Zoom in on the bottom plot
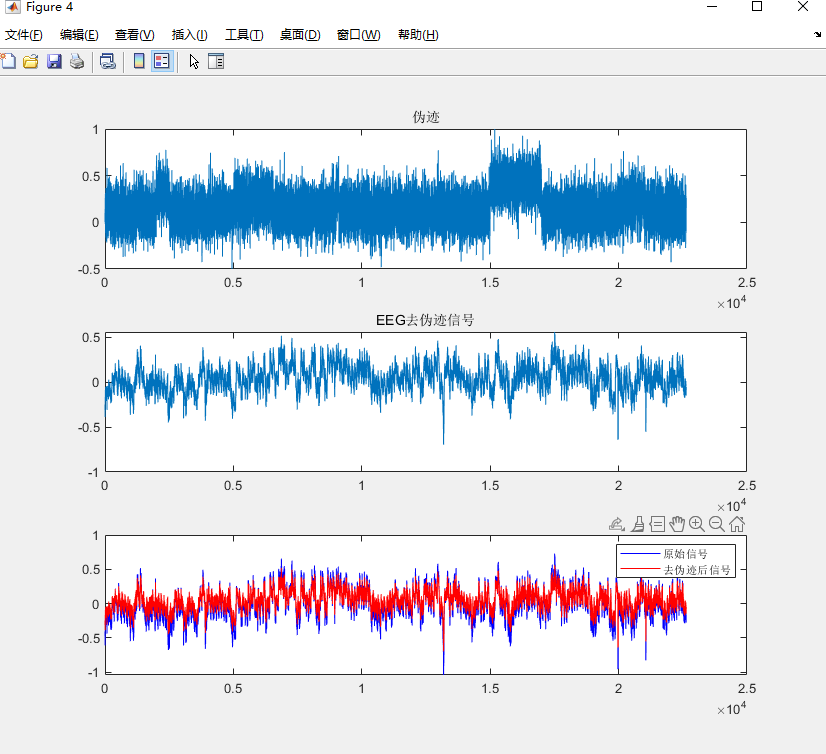Image resolution: width=826 pixels, height=754 pixels. pos(696,523)
